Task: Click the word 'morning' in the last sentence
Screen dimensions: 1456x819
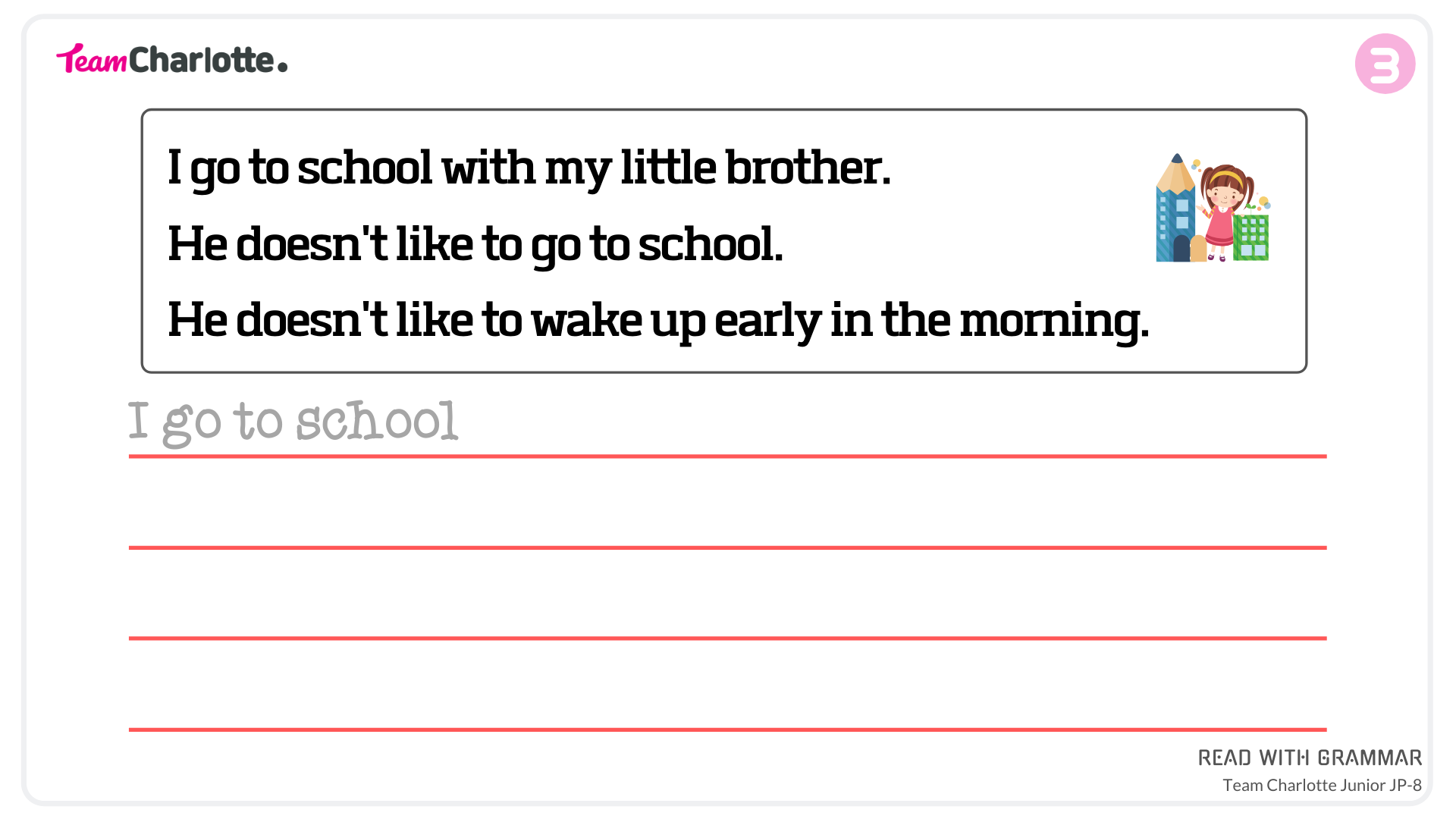Action: coord(1050,322)
